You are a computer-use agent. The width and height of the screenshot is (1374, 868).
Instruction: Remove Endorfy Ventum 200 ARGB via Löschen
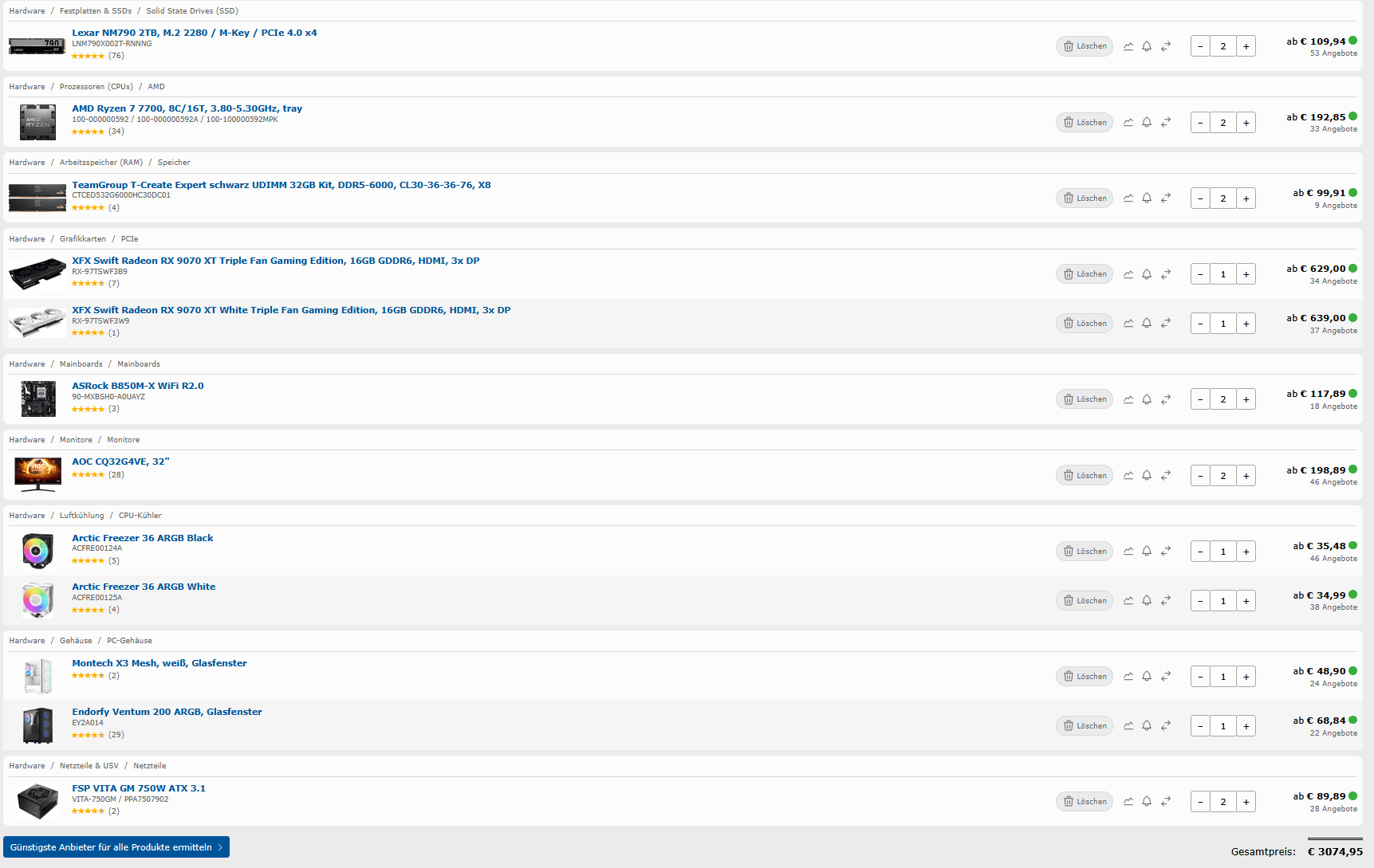1085,726
